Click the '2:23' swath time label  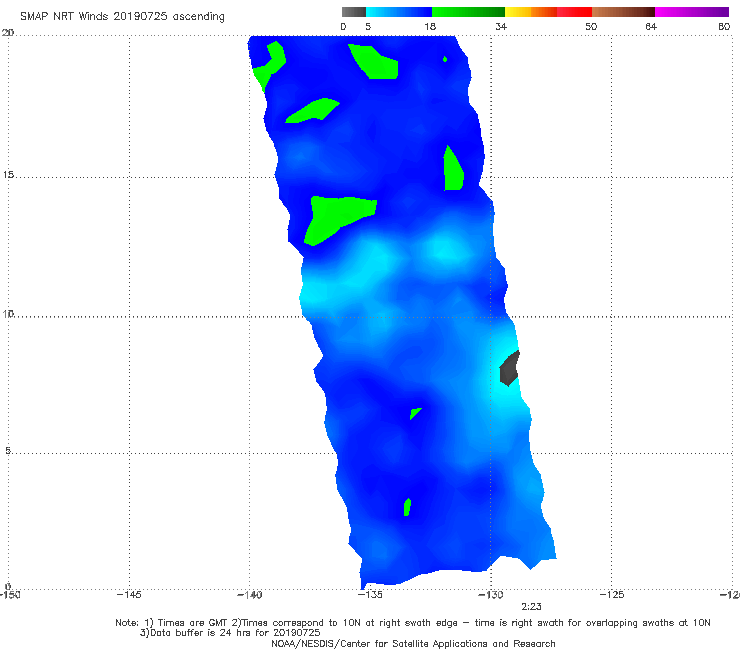click(x=531, y=607)
